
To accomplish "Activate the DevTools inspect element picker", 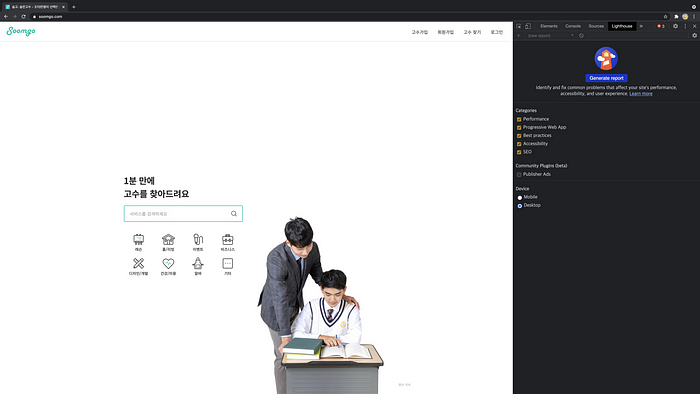I will [519, 26].
